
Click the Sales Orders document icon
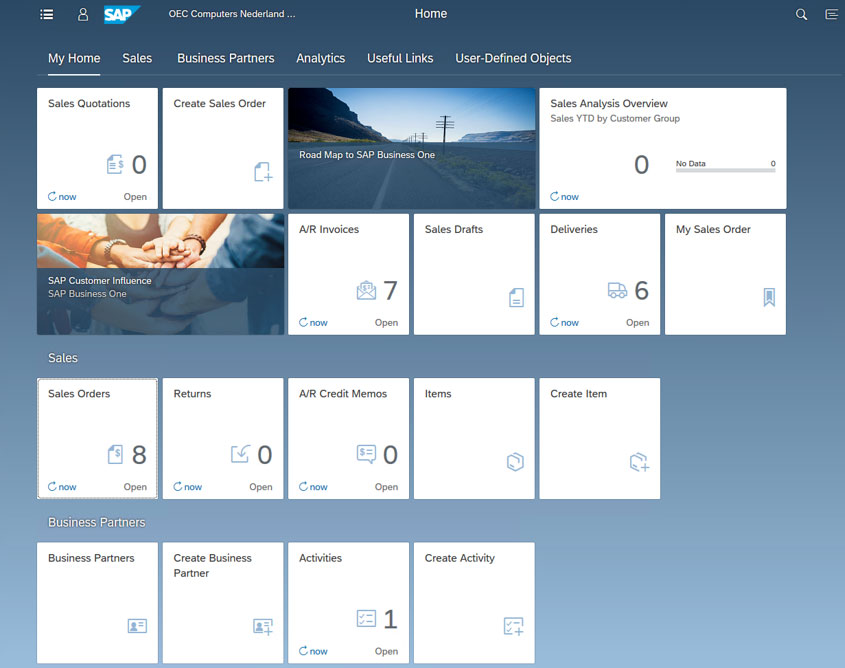[115, 454]
